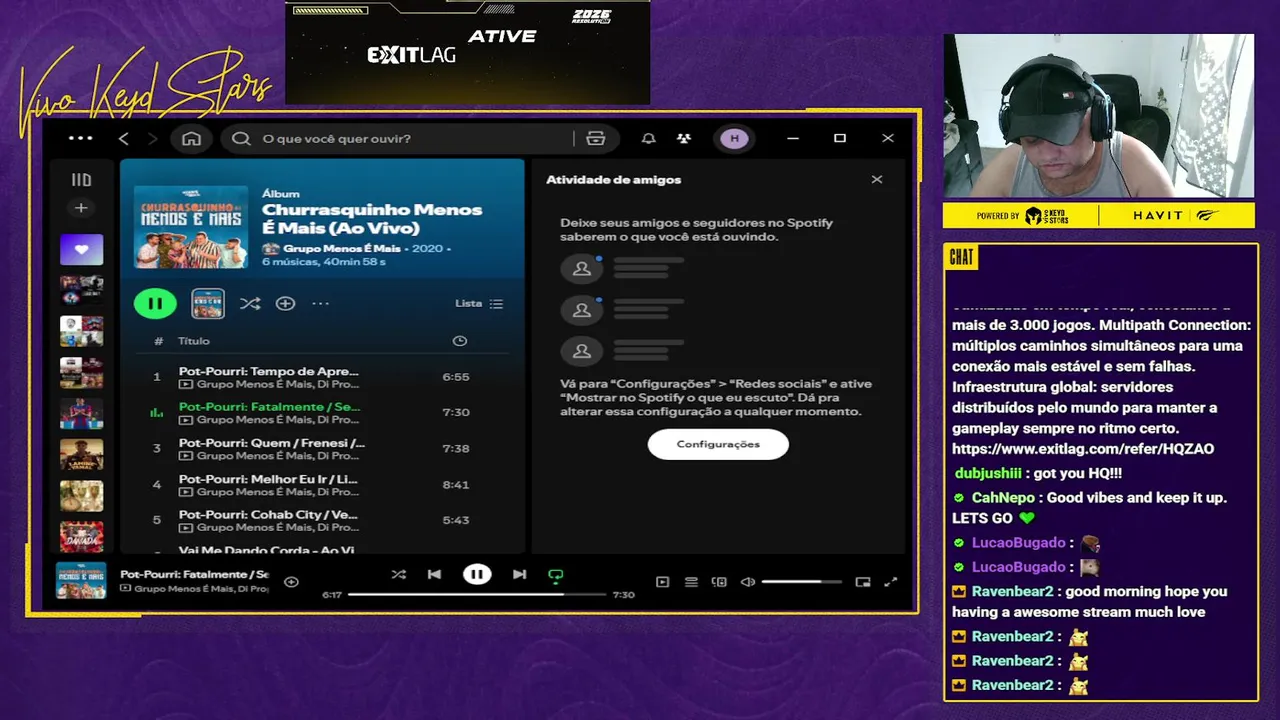The height and width of the screenshot is (720, 1280).
Task: Click the now playing album thumbnail
Action: (81, 581)
